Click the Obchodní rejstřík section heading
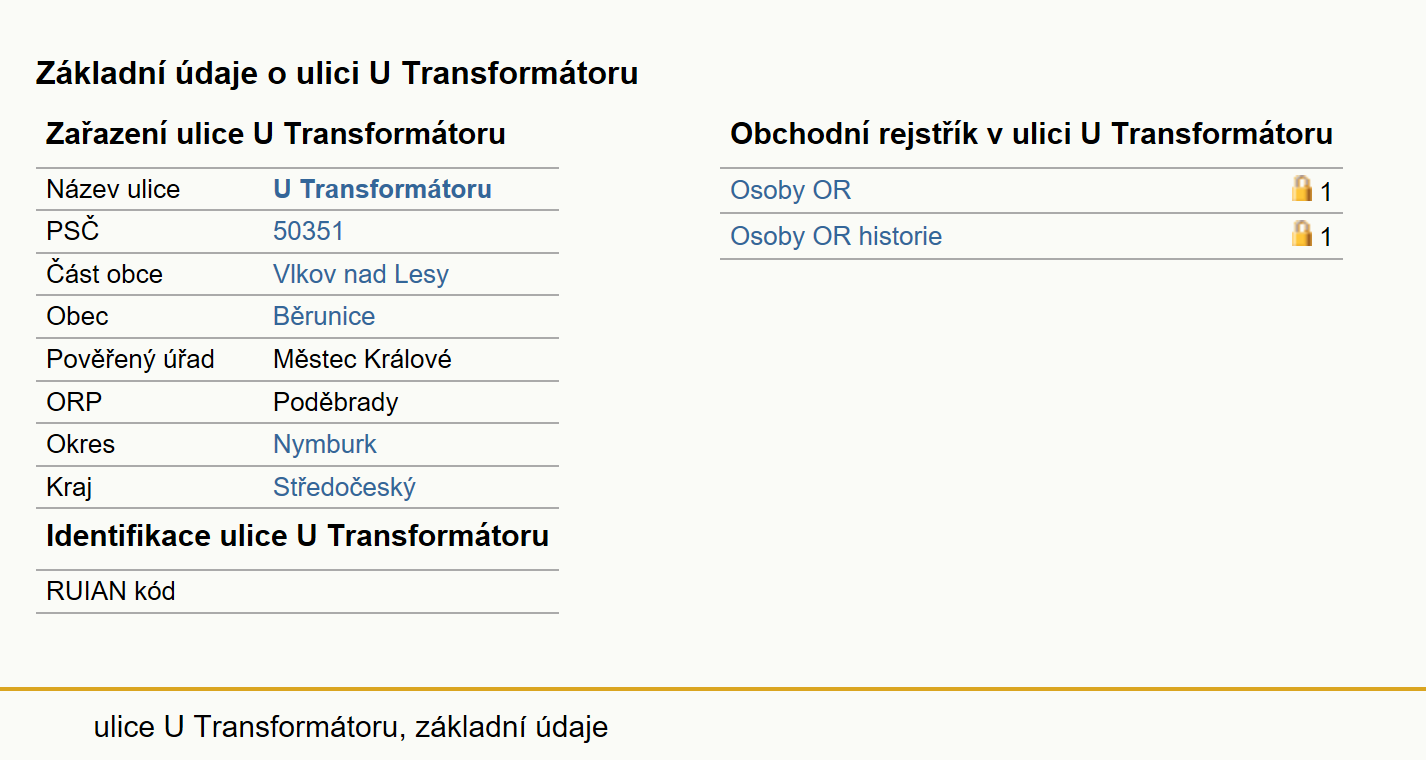The image size is (1426, 760). (1032, 134)
